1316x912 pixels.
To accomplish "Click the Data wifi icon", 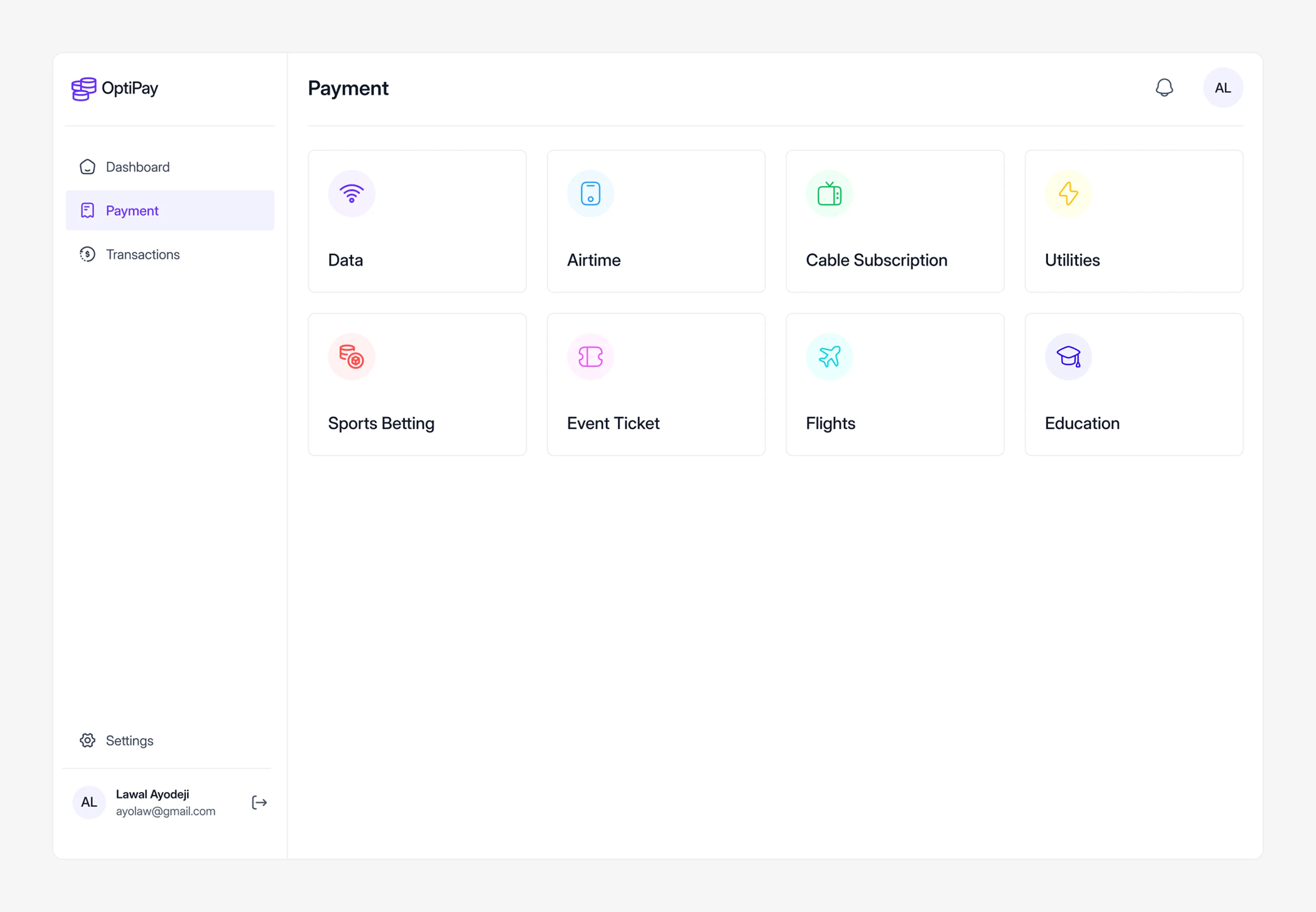I will pos(351,194).
